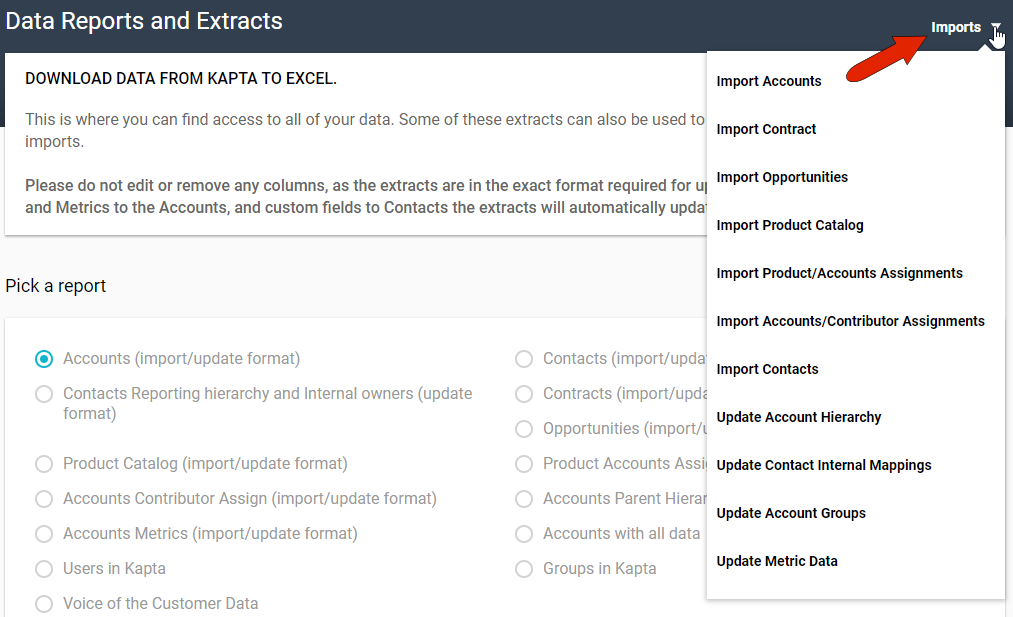This screenshot has width=1013, height=617.
Task: Choose Update Contact Internal Mappings
Action: click(x=824, y=465)
